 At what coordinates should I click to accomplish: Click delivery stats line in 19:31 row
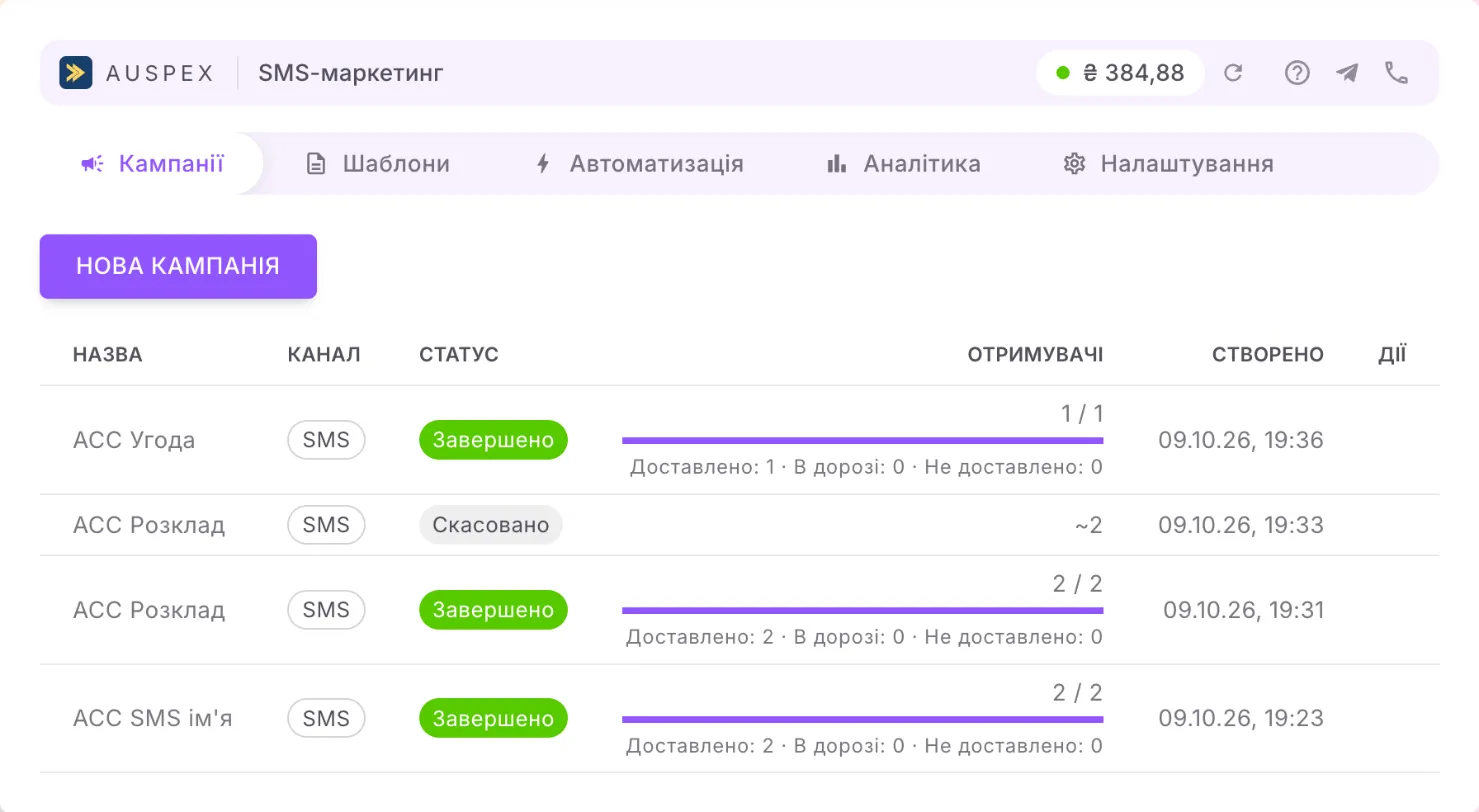click(865, 637)
